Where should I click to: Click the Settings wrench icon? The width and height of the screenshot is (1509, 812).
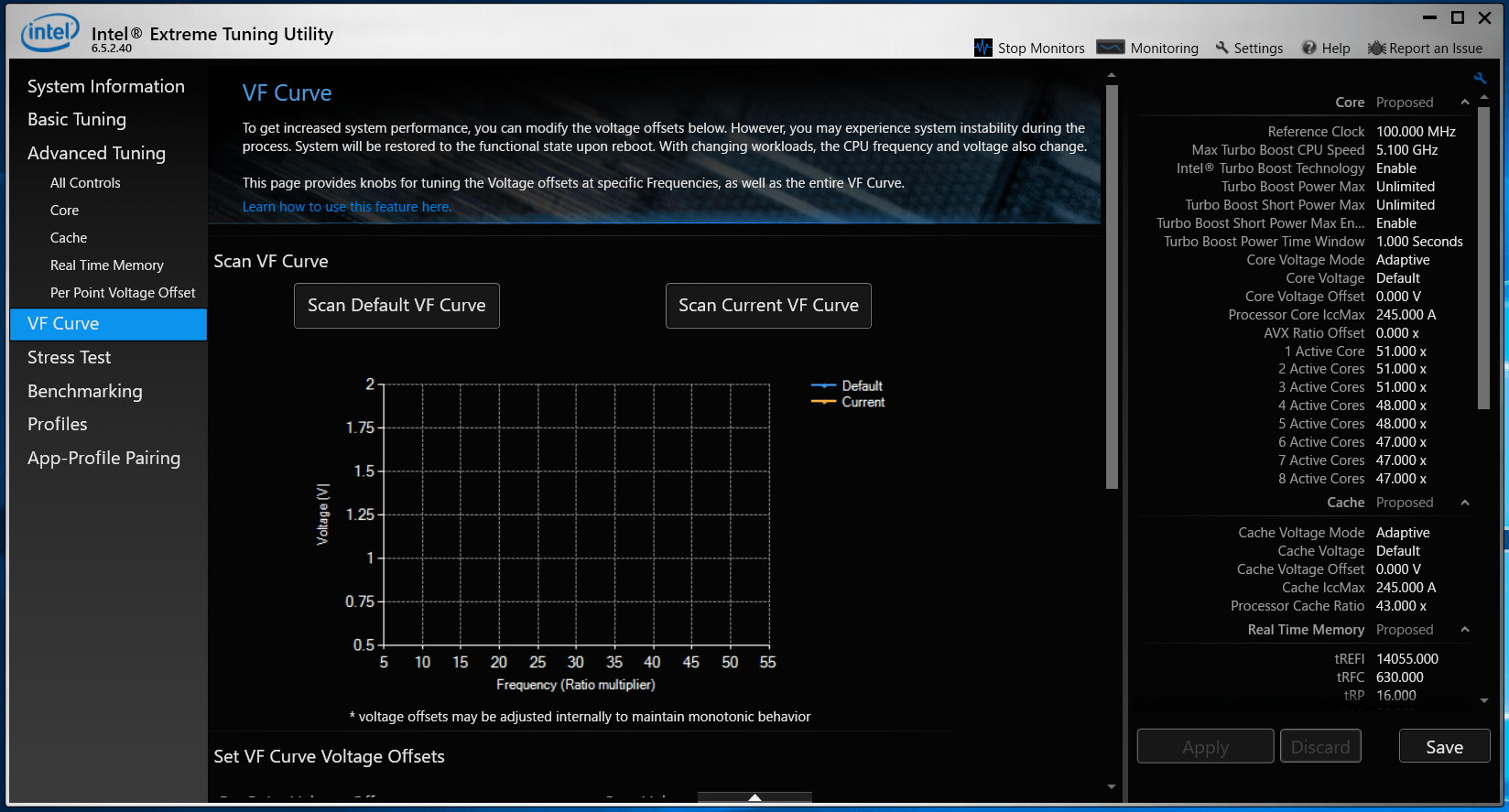pos(1221,48)
